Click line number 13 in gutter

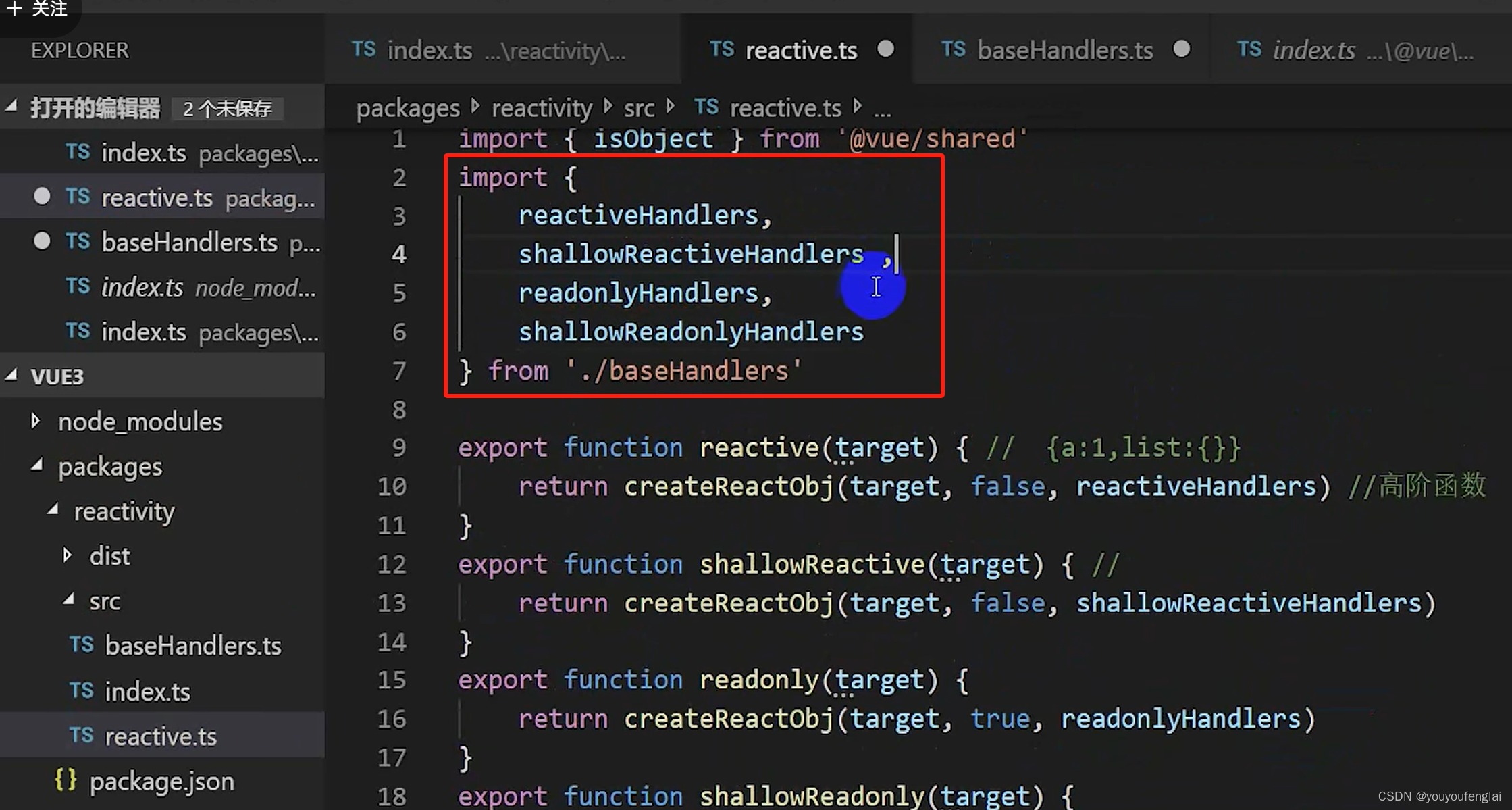point(392,603)
